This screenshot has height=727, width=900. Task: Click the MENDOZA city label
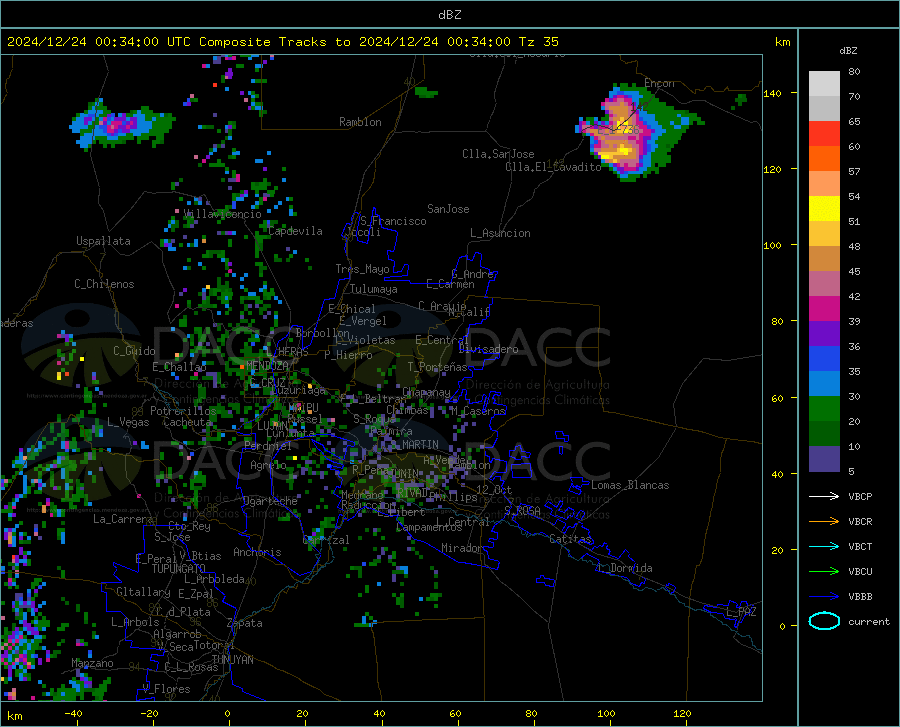tap(267, 365)
